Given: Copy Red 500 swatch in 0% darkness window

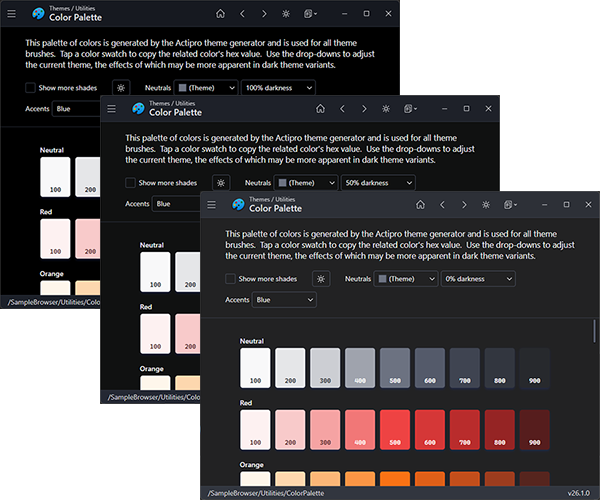Looking at the screenshot, I should (396, 429).
